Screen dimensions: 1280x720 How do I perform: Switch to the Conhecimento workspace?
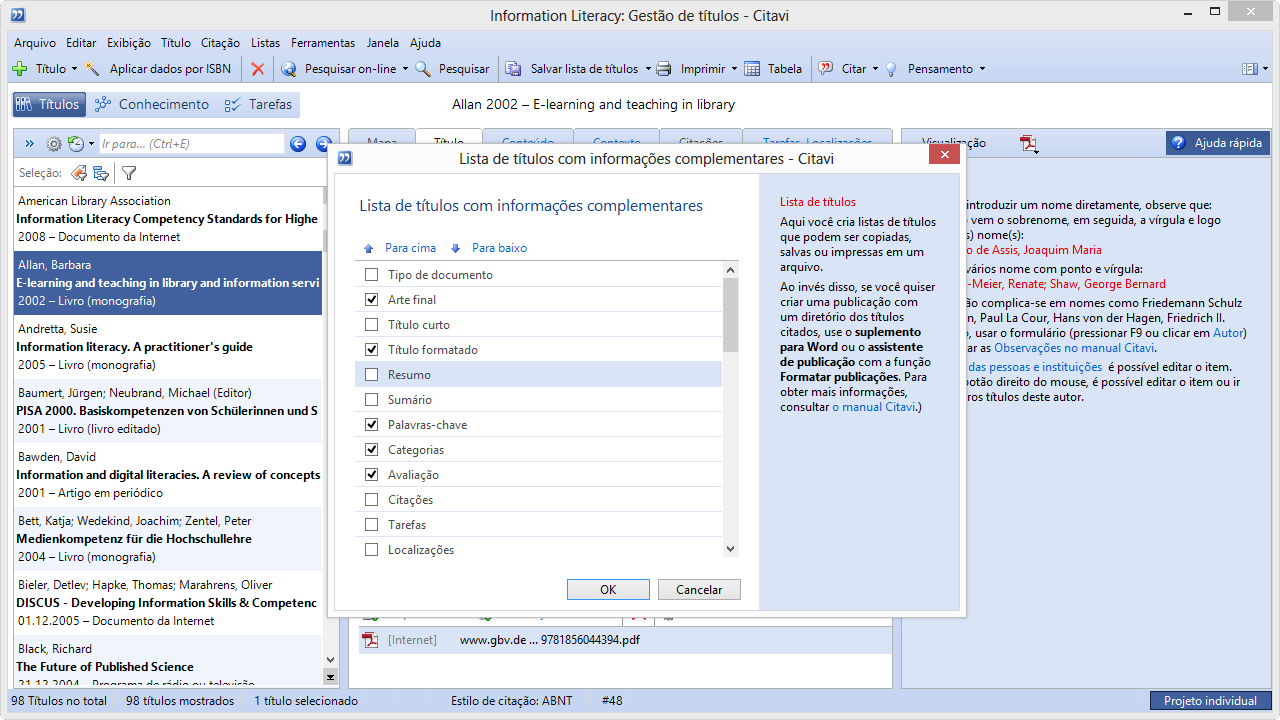click(151, 104)
